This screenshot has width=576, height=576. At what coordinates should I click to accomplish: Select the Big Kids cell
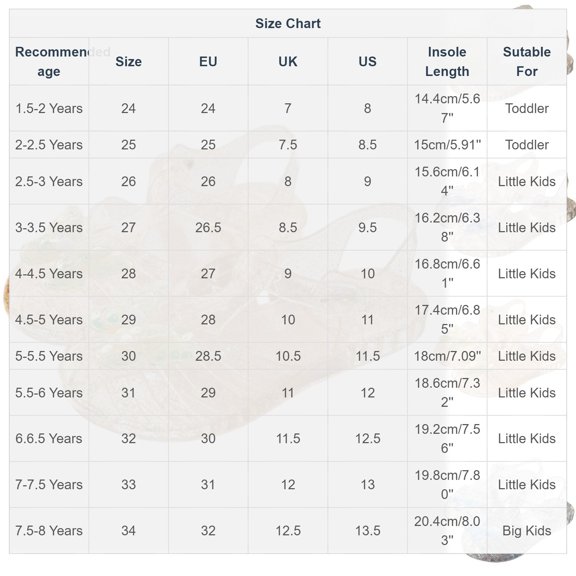(x=526, y=530)
